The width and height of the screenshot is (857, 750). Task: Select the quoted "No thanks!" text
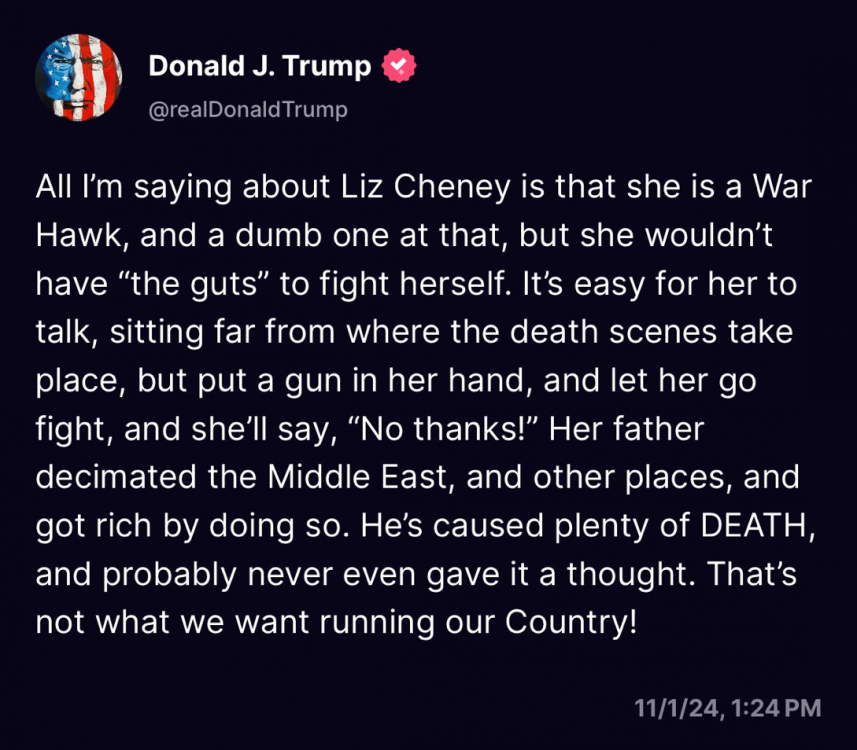click(x=443, y=429)
